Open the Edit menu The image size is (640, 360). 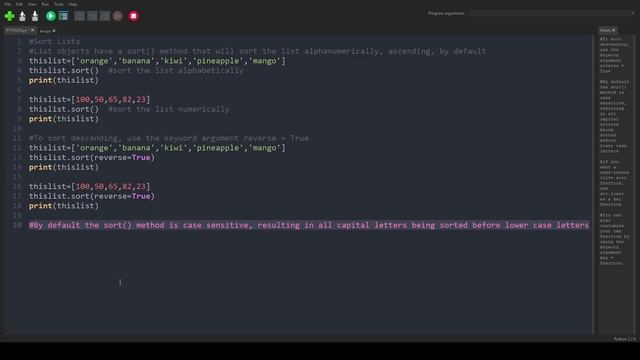point(19,4)
